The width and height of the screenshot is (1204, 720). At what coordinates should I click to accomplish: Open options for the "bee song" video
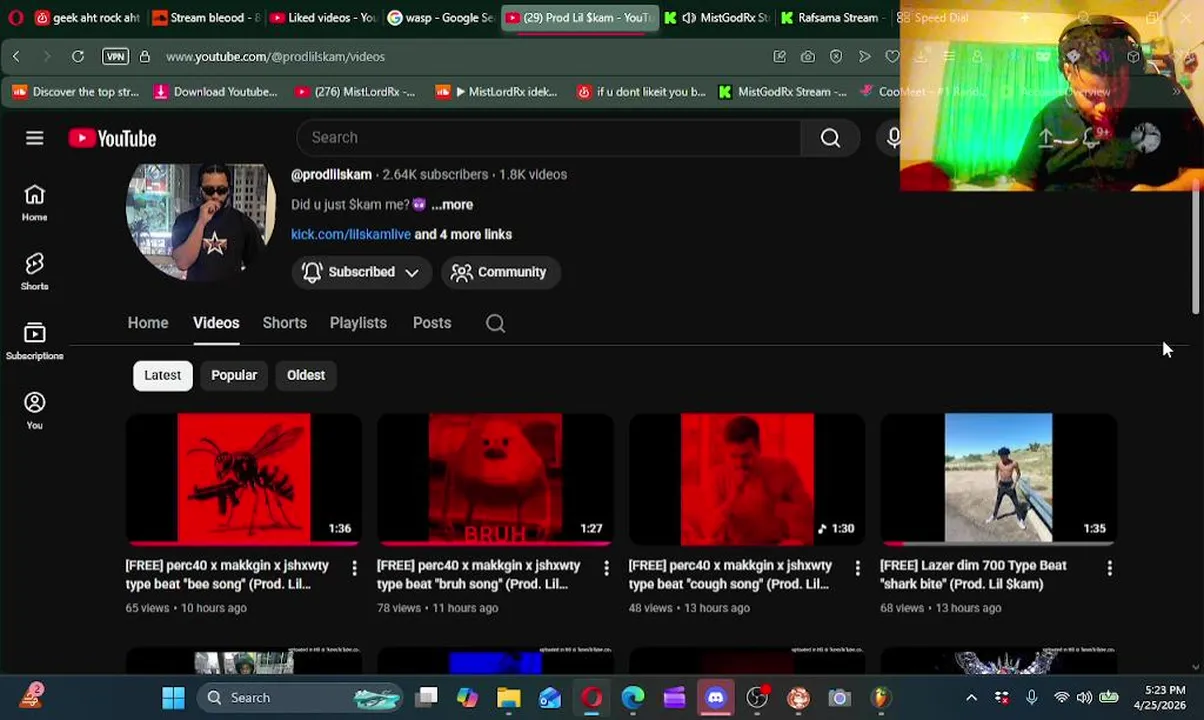(354, 568)
